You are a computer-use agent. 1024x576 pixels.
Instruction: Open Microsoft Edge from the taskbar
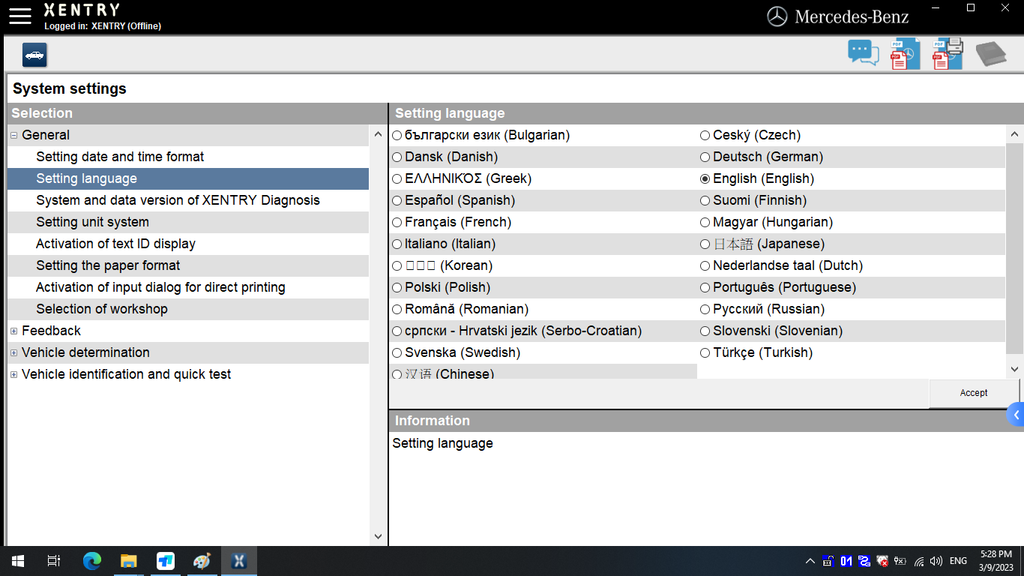tap(92, 561)
